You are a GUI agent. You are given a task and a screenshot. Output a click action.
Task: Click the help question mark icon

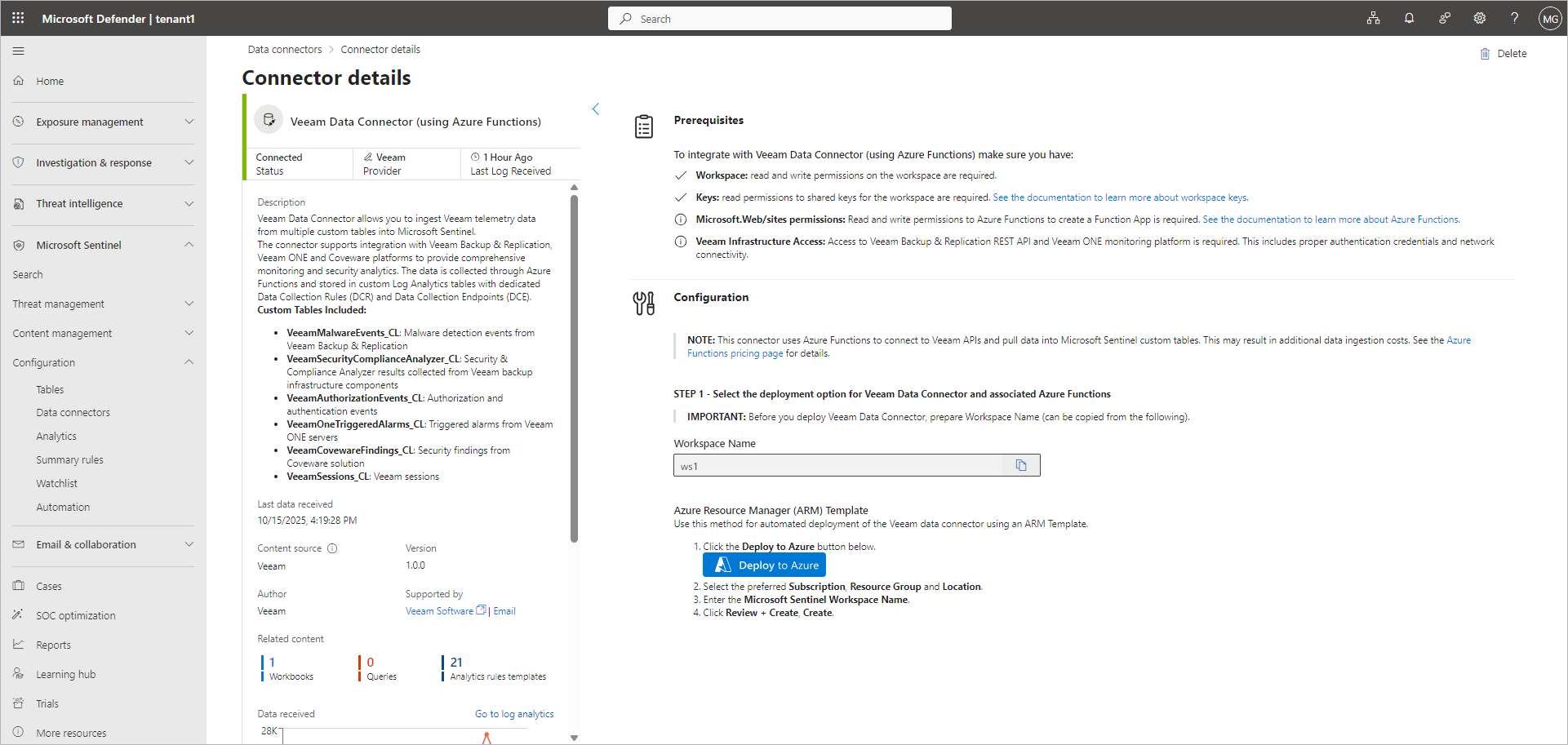[x=1514, y=18]
